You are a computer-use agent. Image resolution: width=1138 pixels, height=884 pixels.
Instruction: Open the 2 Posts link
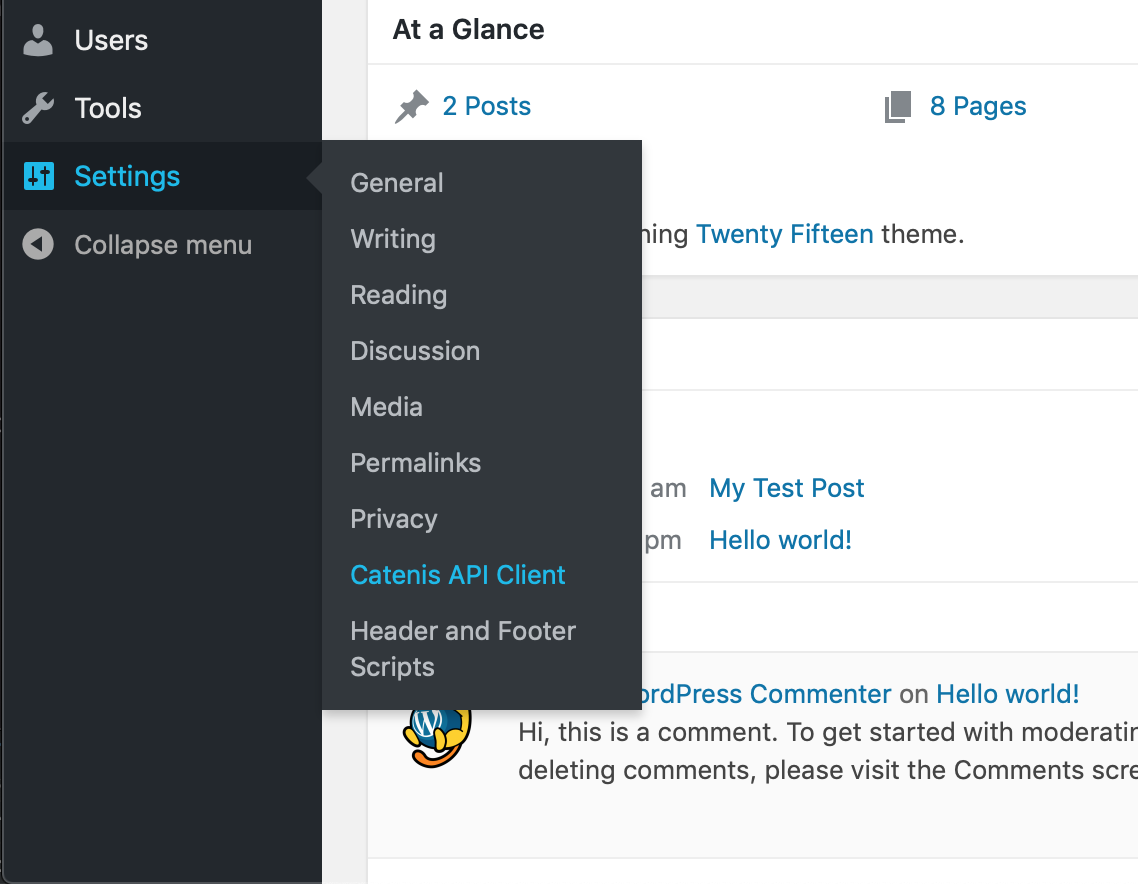pos(486,106)
